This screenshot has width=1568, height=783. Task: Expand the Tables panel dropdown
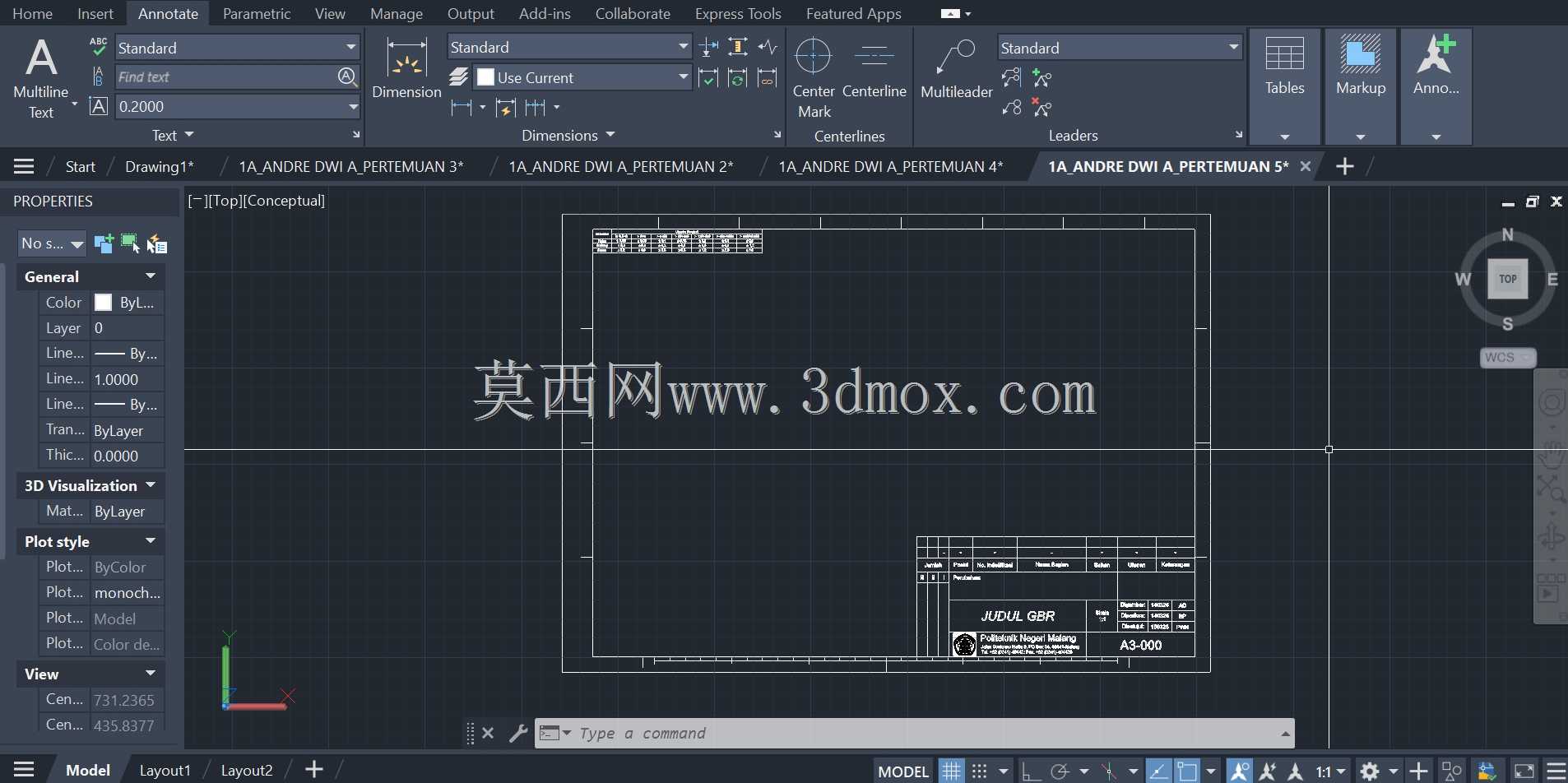click(x=1285, y=137)
